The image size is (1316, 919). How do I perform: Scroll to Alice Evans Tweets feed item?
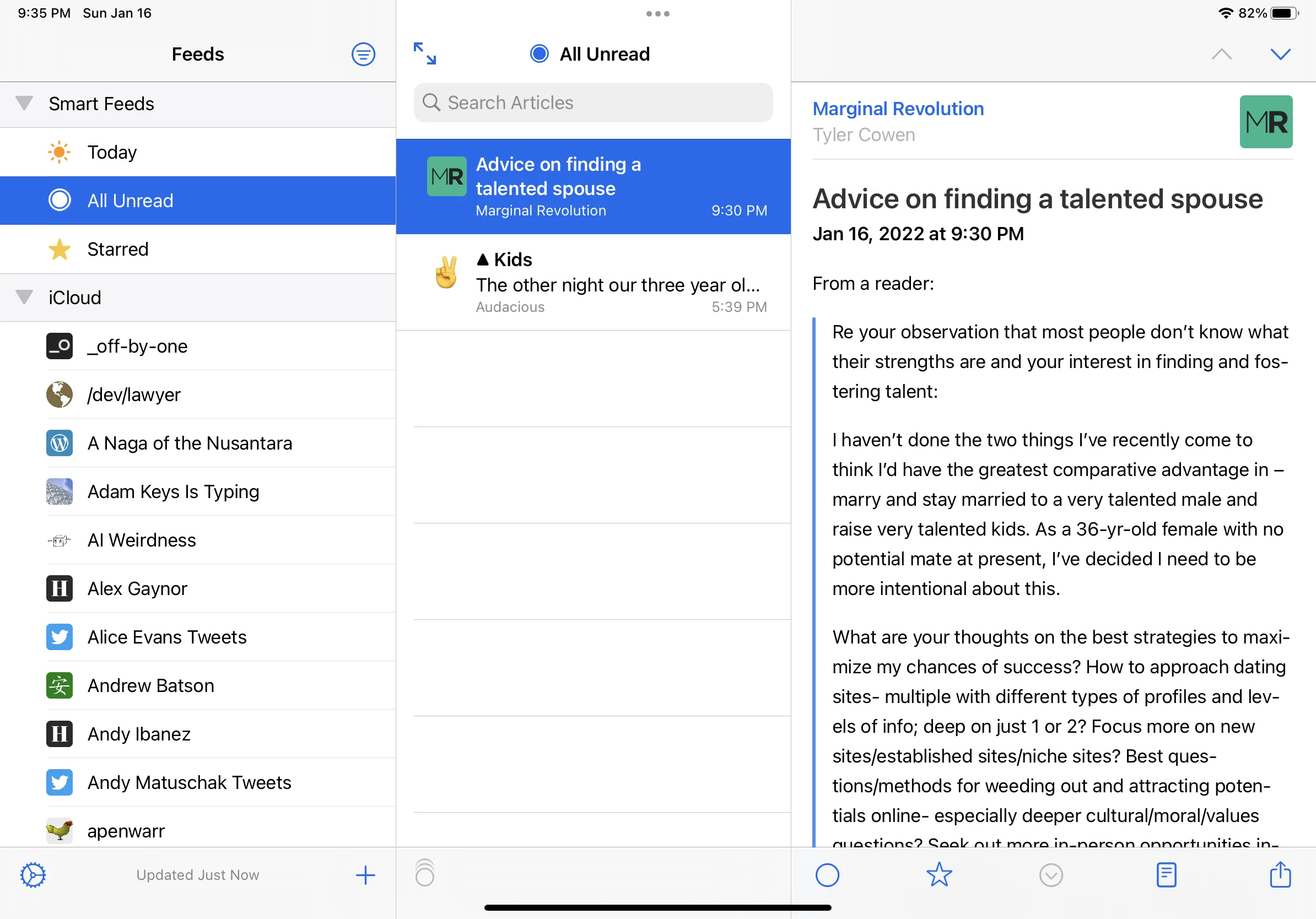tap(198, 636)
